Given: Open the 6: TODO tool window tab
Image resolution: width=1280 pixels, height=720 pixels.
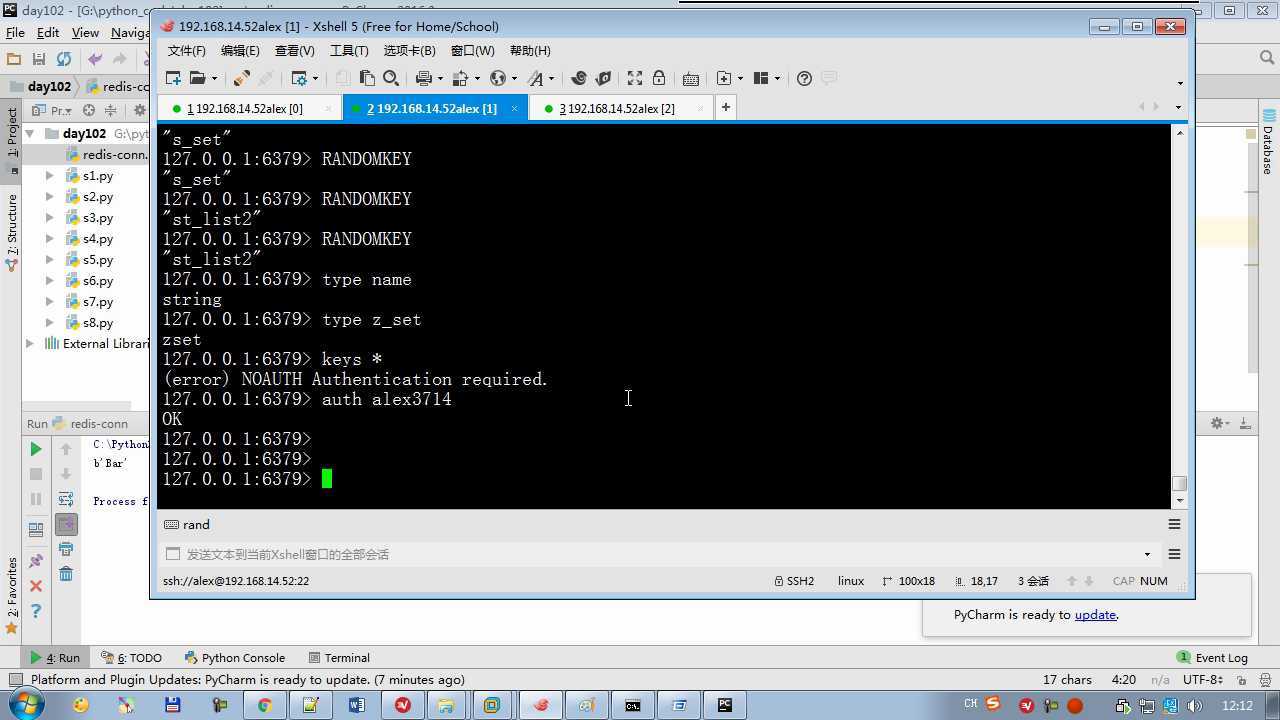Looking at the screenshot, I should (x=131, y=658).
